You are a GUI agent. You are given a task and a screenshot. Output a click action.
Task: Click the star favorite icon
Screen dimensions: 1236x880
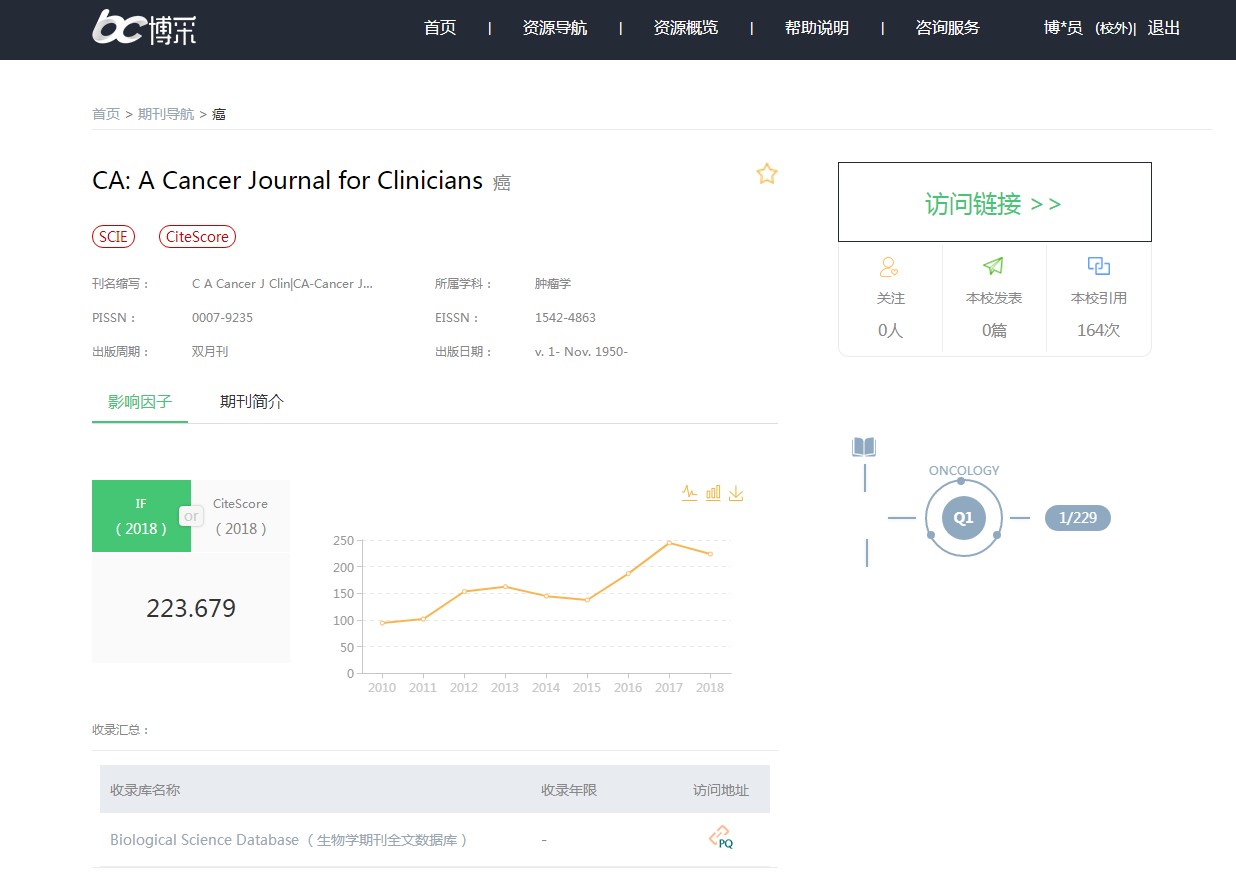coord(767,174)
